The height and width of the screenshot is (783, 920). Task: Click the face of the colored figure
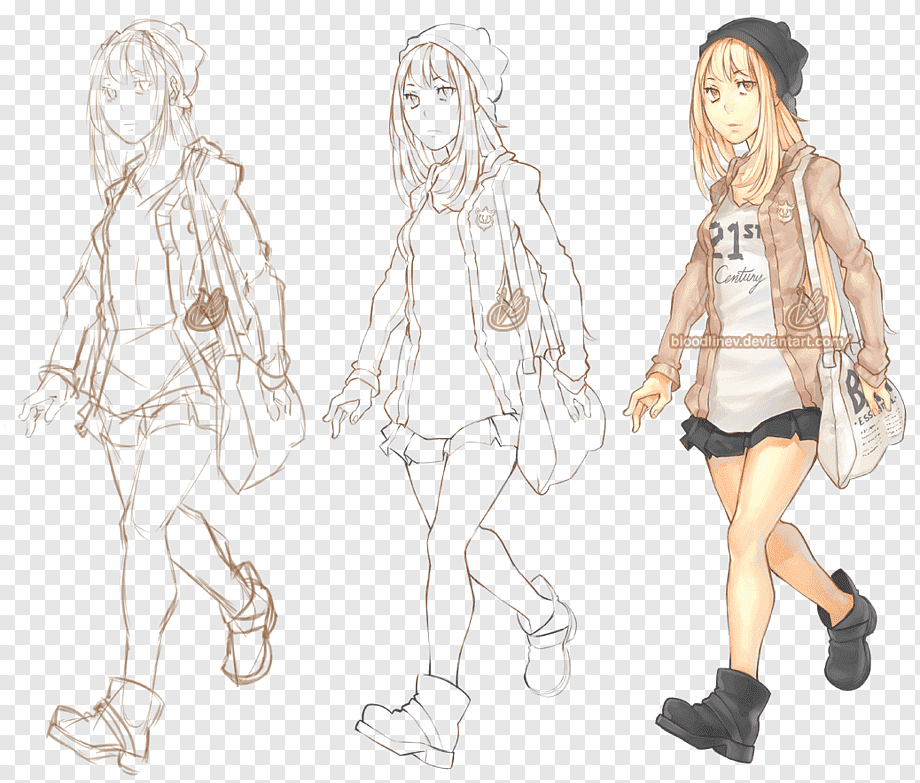(x=733, y=100)
